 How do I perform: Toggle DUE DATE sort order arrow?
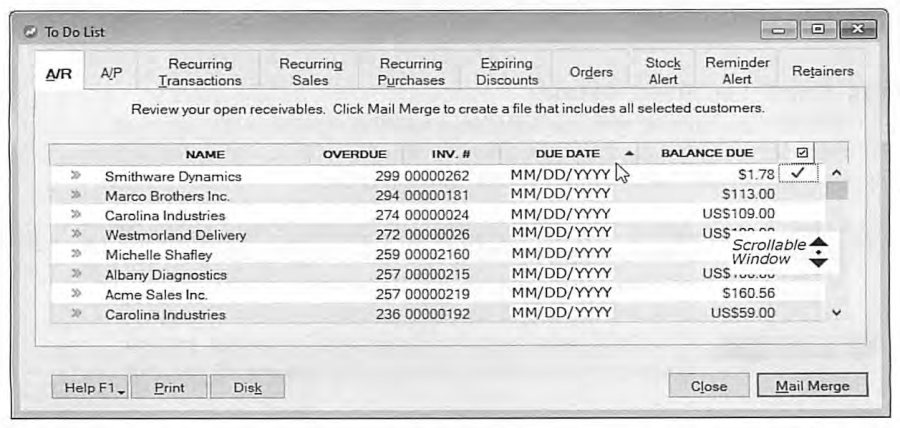click(x=630, y=153)
